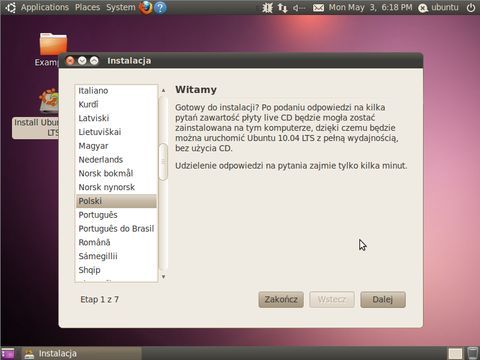Select Kurdî in language list
The width and height of the screenshot is (480, 360).
(x=116, y=104)
